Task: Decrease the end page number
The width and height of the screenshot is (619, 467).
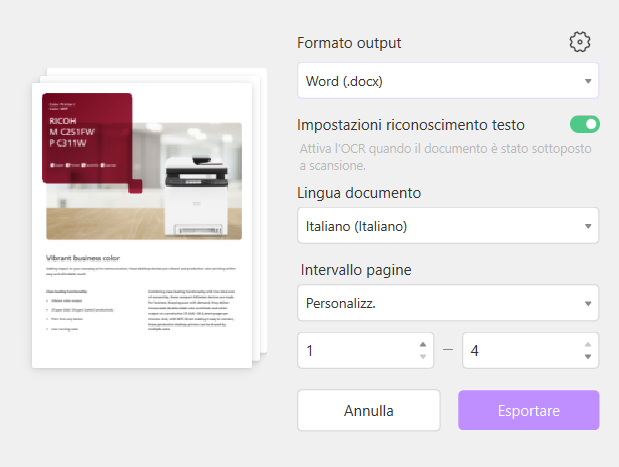Action: tap(588, 356)
